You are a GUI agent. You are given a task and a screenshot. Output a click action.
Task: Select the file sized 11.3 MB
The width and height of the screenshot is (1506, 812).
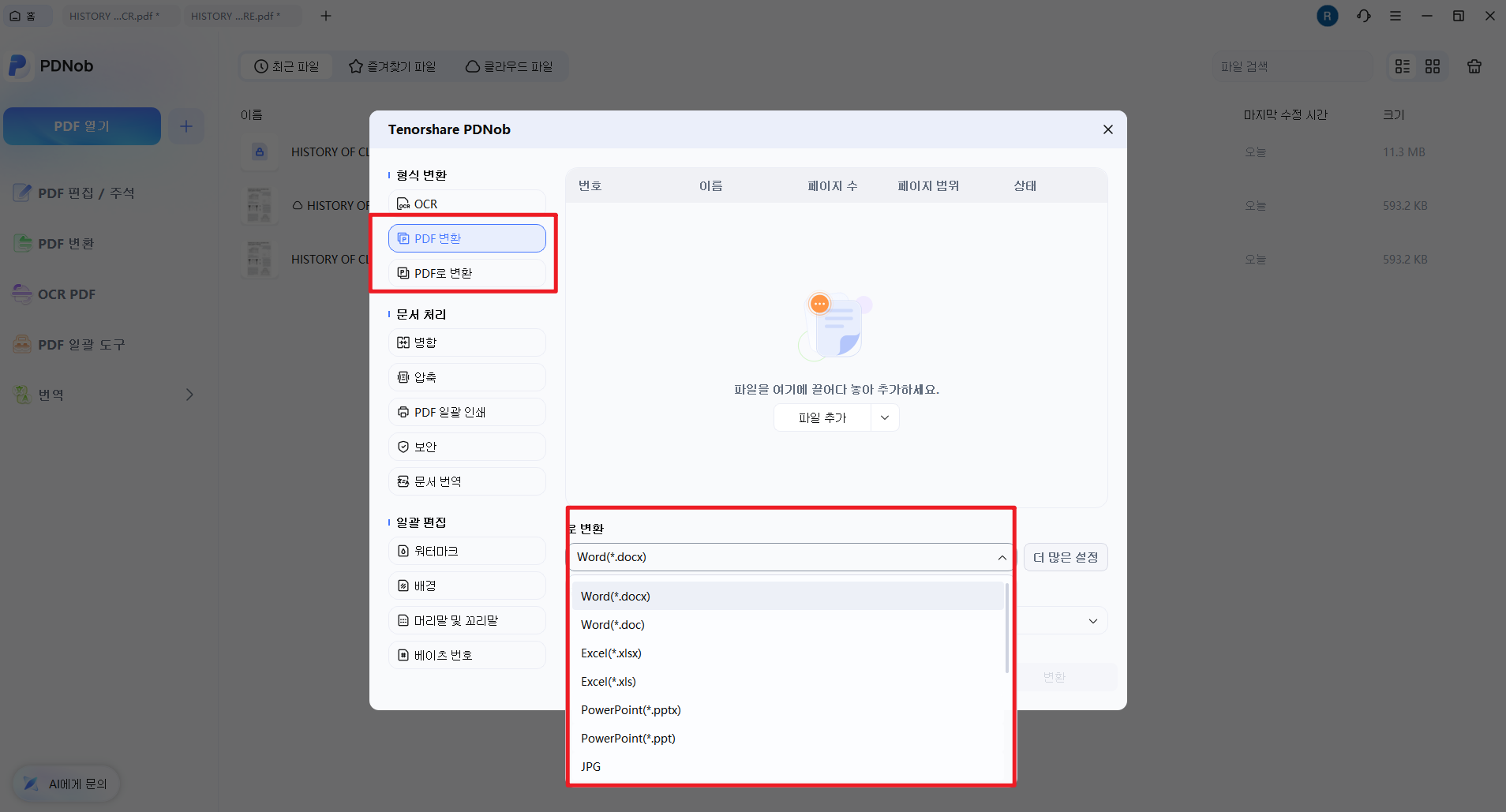[x=862, y=152]
